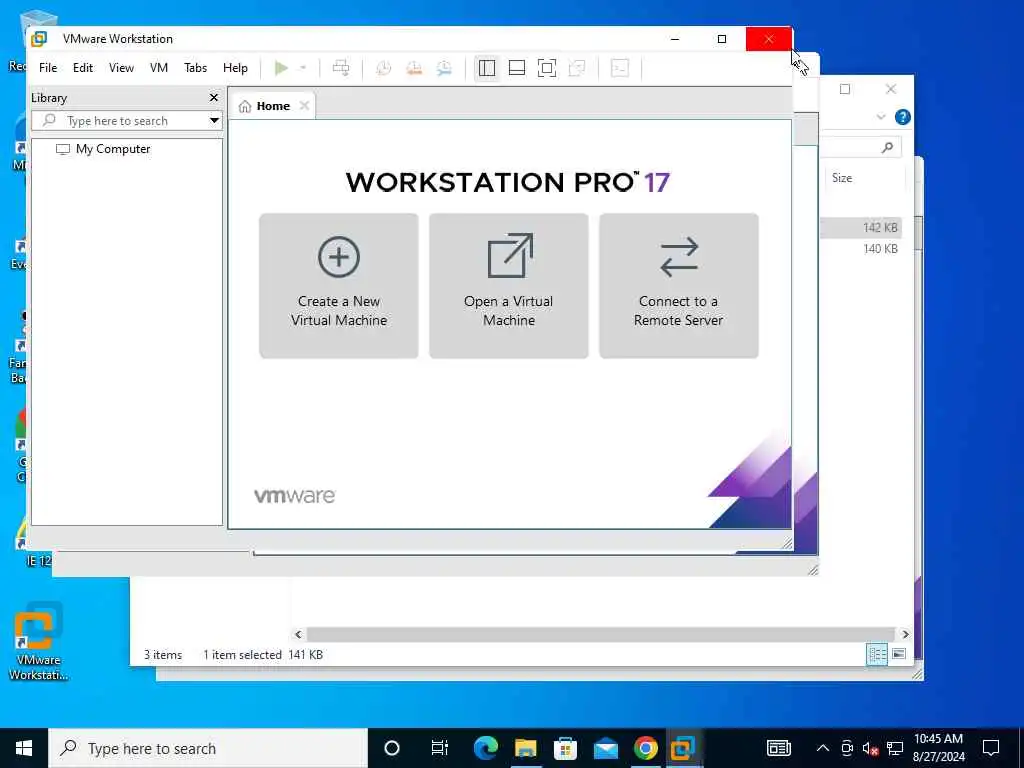Click the Take Snapshot toolbar icon
This screenshot has height=768, width=1024.
pyautogui.click(x=383, y=68)
